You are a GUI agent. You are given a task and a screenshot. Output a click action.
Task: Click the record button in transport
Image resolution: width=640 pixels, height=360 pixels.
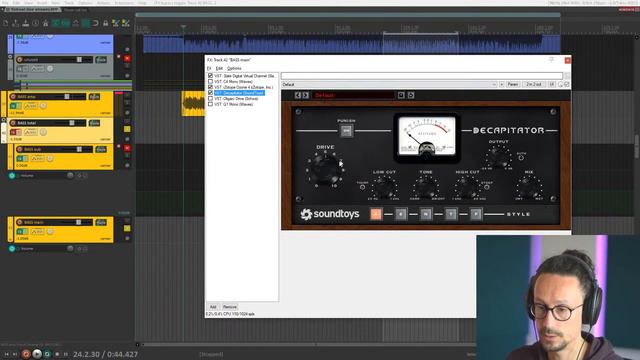(x=26, y=354)
